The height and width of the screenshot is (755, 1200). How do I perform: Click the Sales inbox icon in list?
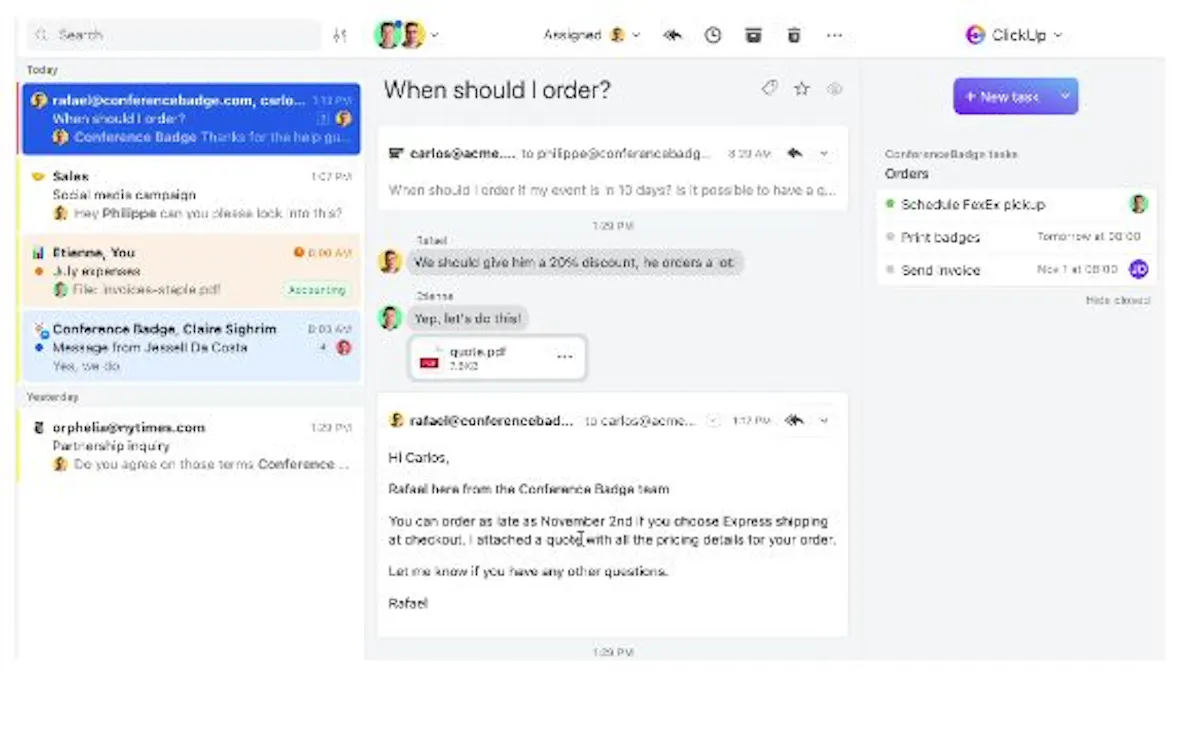pos(38,176)
